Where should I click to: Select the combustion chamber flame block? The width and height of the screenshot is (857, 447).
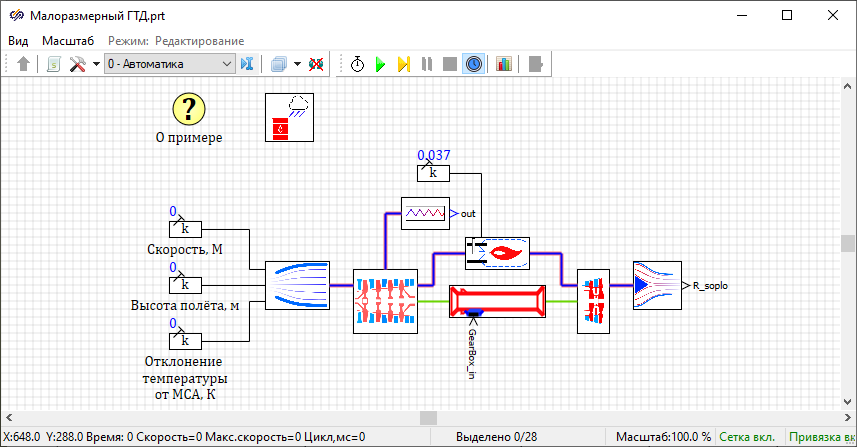pos(498,252)
